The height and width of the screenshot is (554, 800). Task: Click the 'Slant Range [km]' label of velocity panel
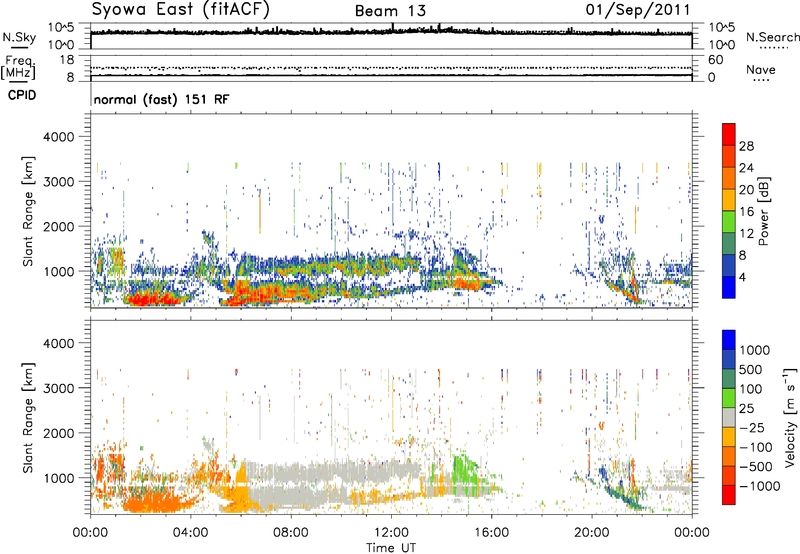click(x=28, y=417)
